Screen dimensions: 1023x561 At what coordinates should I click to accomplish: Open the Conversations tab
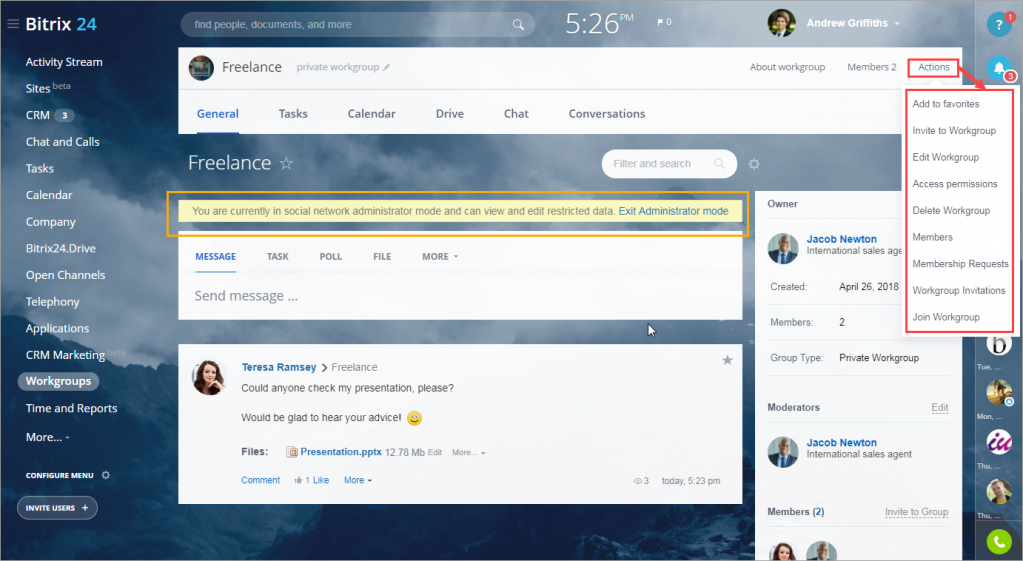click(x=607, y=114)
